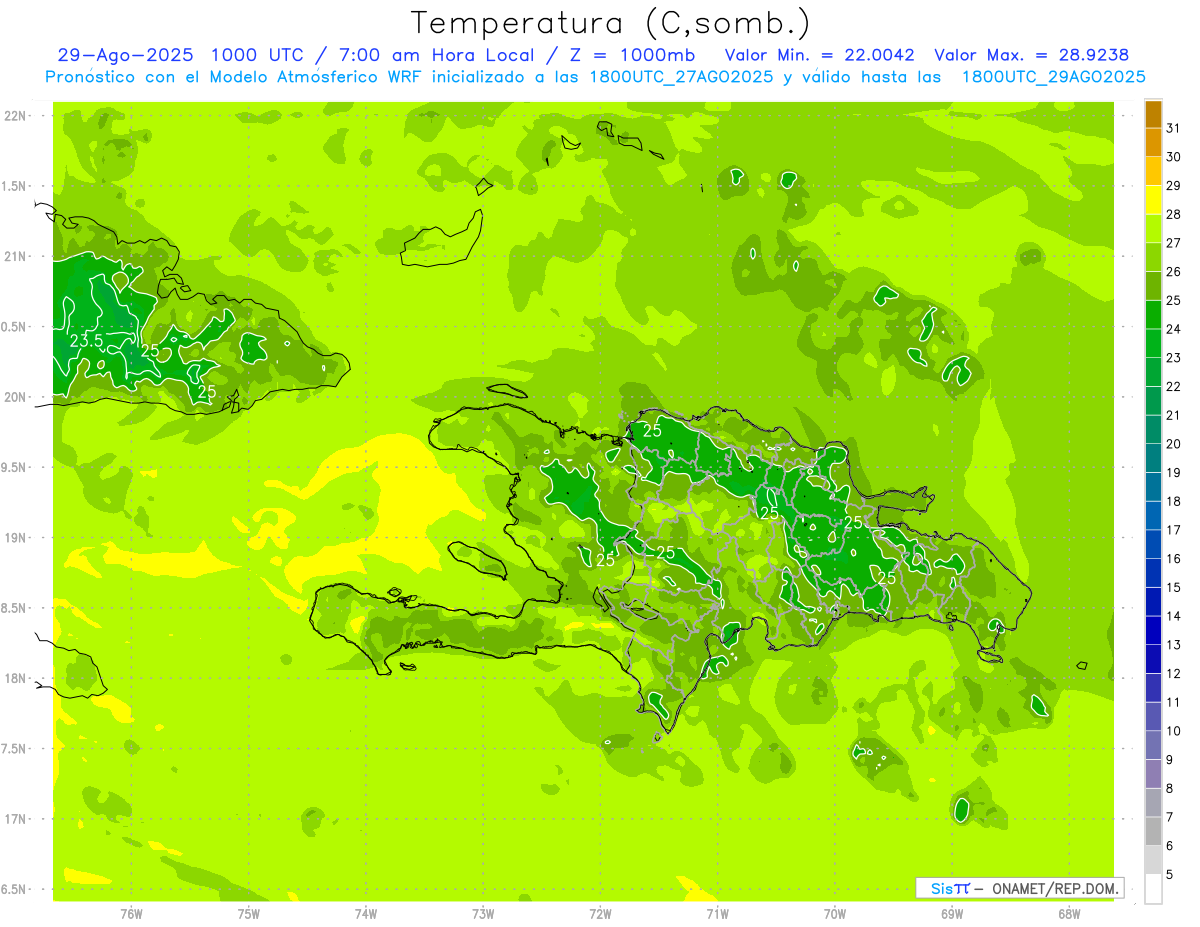Viewport: 1200px width, 927px height.
Task: Click the 18N latitude axis label
Action: pyautogui.click(x=16, y=678)
